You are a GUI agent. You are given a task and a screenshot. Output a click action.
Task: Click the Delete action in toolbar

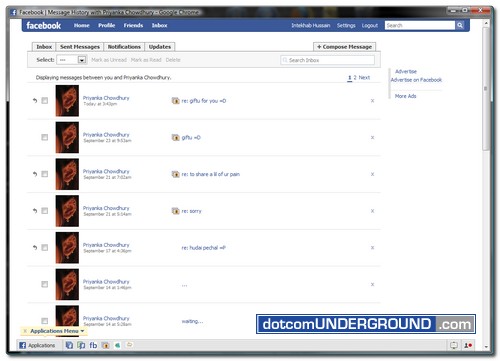tap(173, 60)
